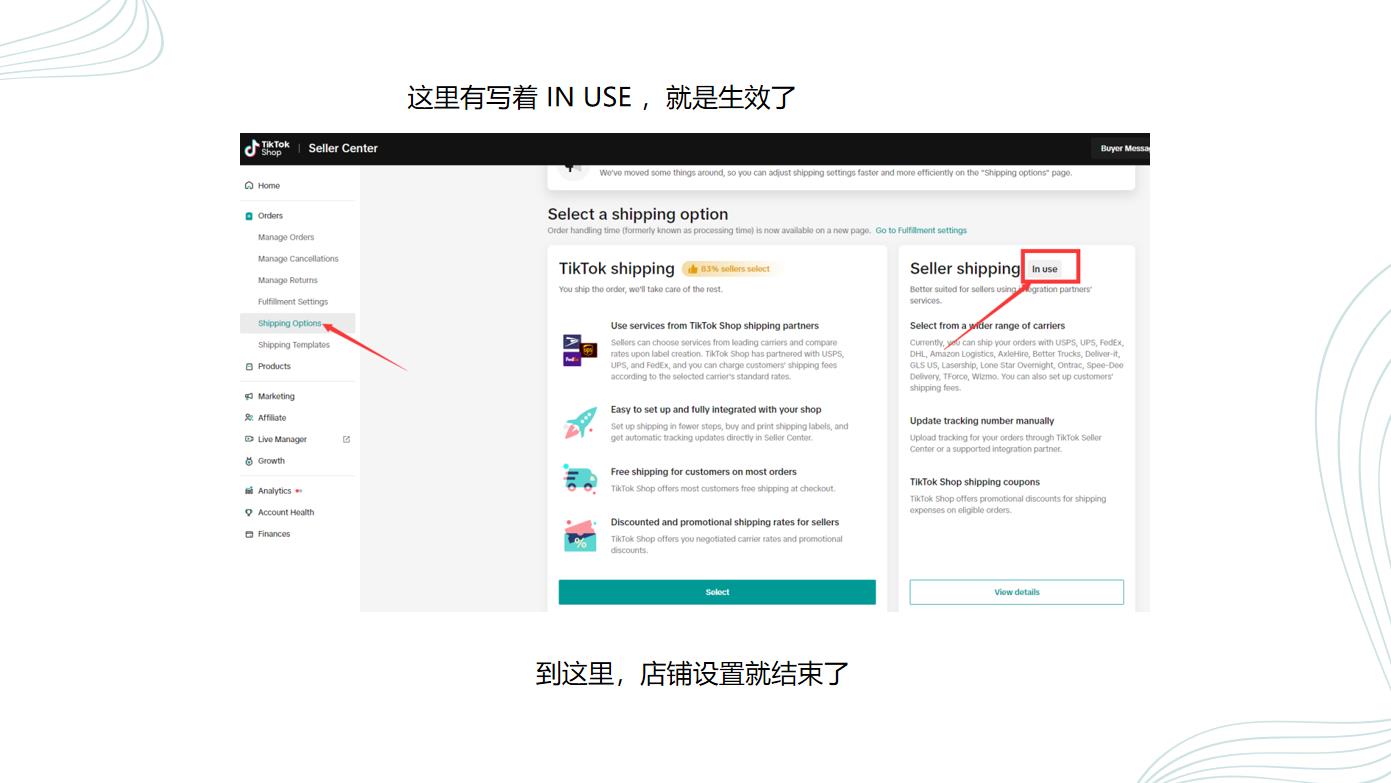Click the Home icon in sidebar
Screen dimensions: 1391x783
pyautogui.click(x=249, y=186)
